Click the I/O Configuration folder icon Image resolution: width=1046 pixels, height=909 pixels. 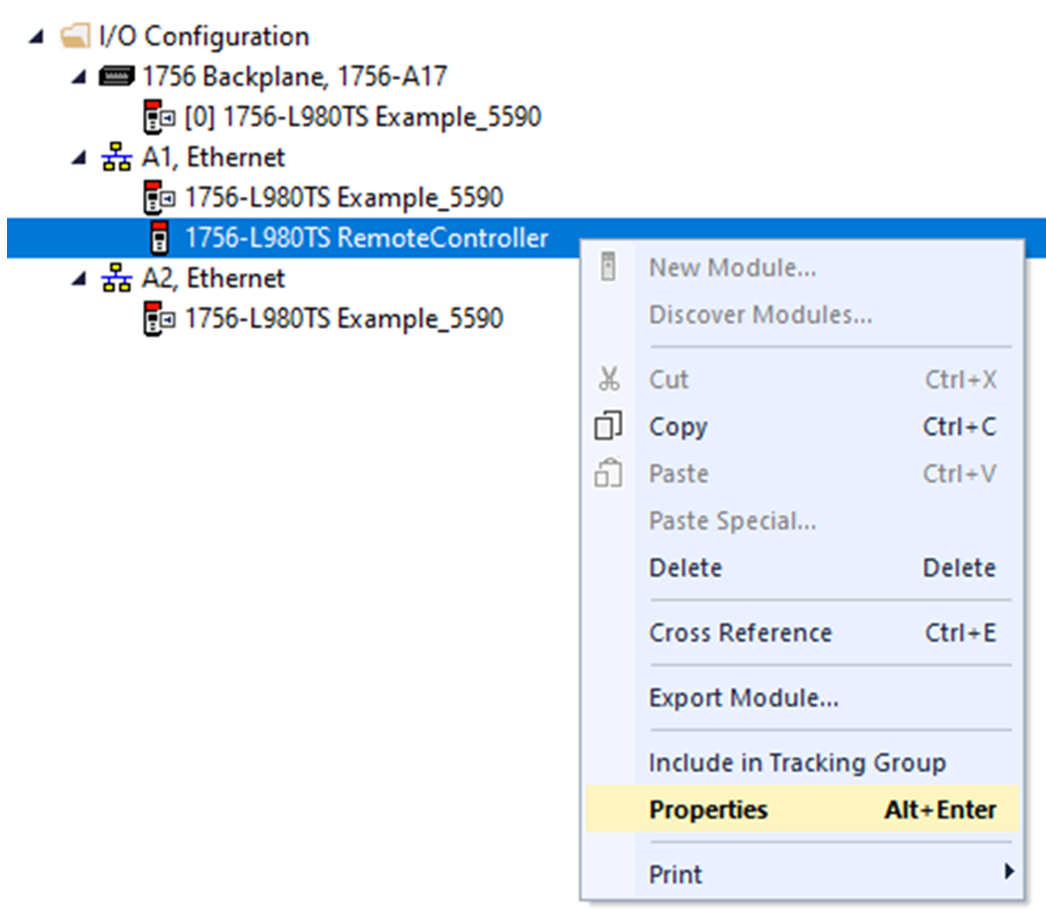pyautogui.click(x=74, y=36)
